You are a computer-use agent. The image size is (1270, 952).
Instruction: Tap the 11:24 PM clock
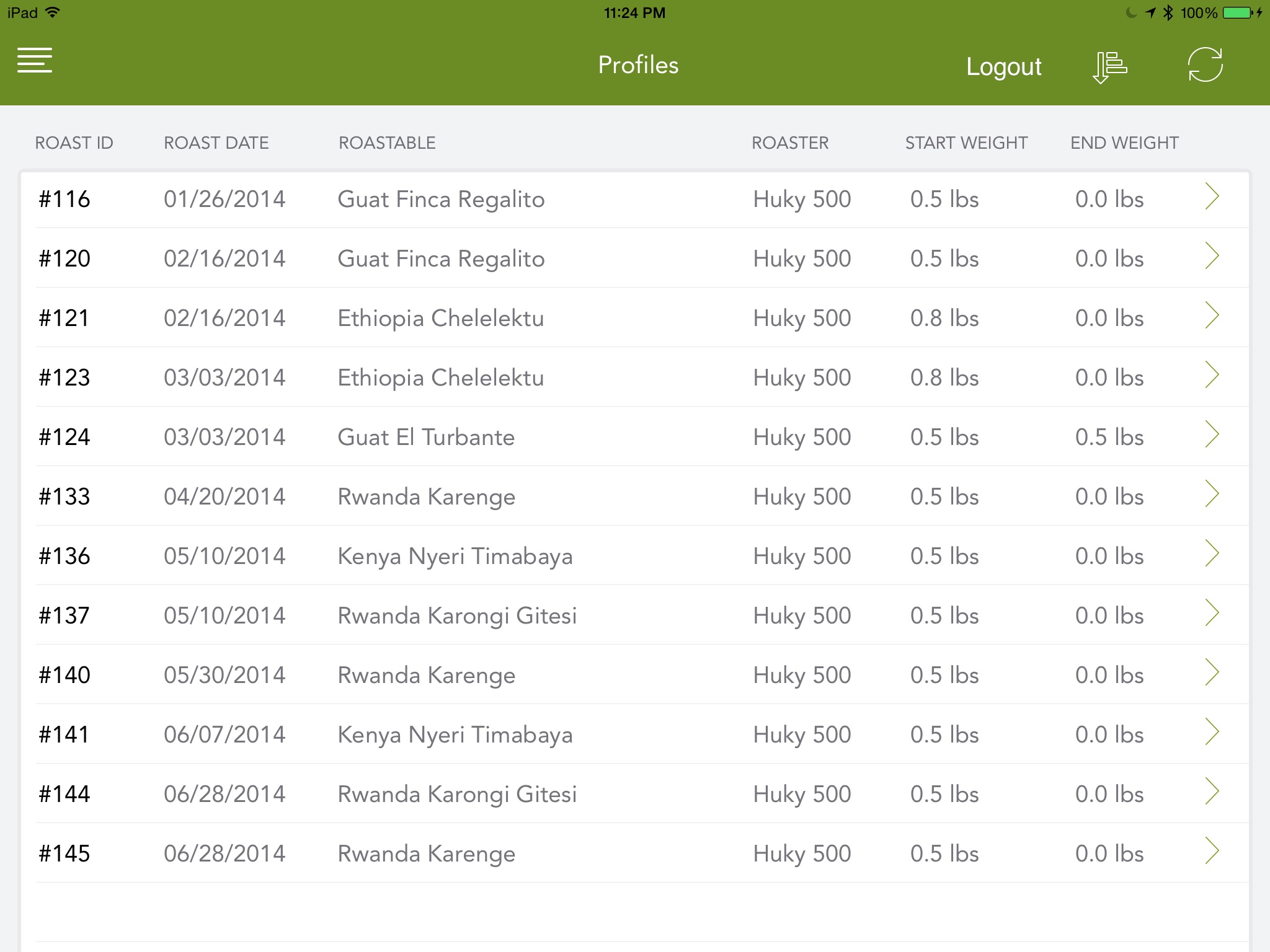point(634,13)
